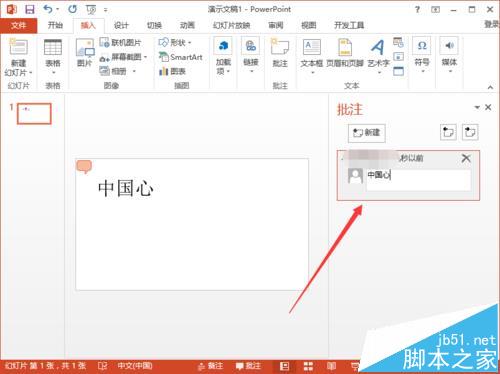
Task: Open the 视图 tab
Action: click(308, 25)
